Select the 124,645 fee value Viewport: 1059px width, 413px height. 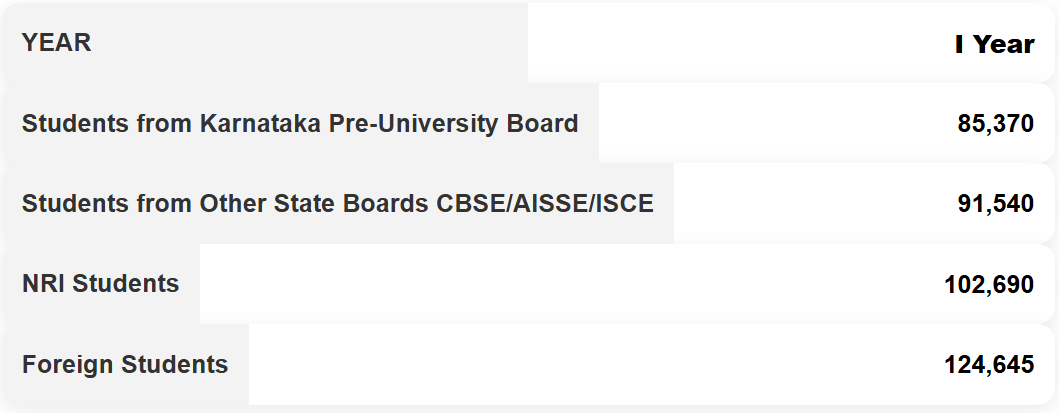click(989, 366)
